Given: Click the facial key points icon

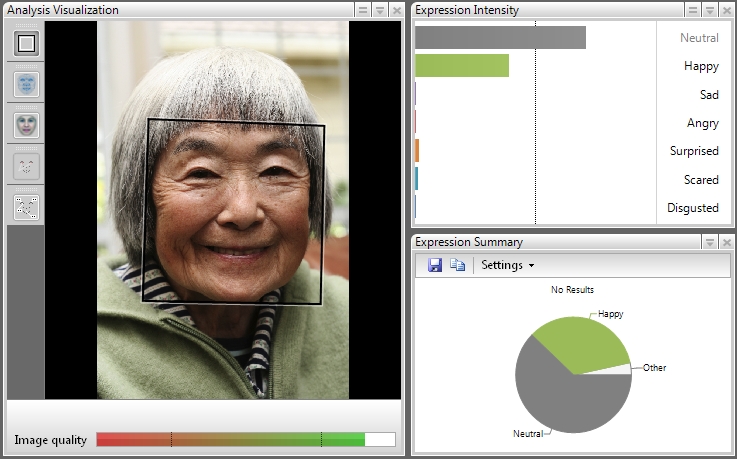Looking at the screenshot, I should 25,166.
